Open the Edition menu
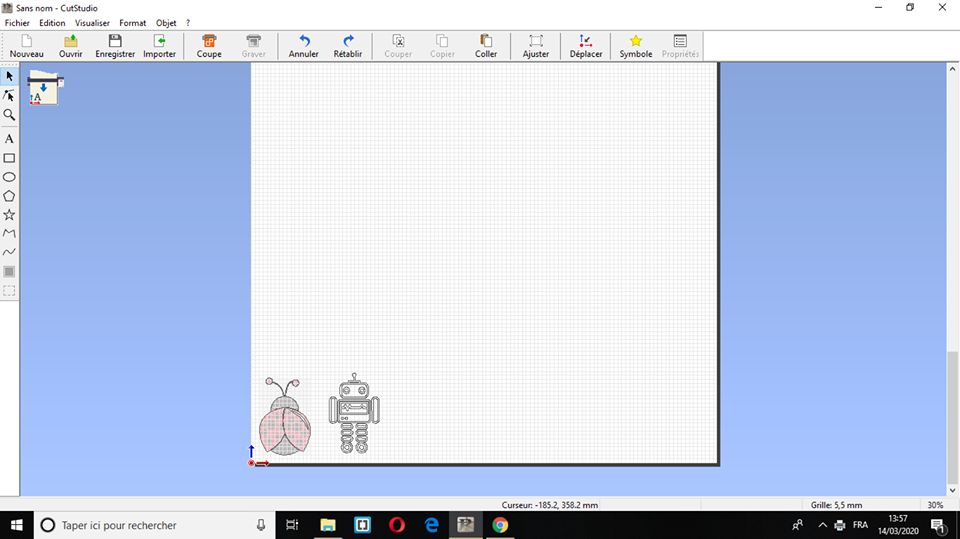The height and width of the screenshot is (539, 960). [52, 23]
